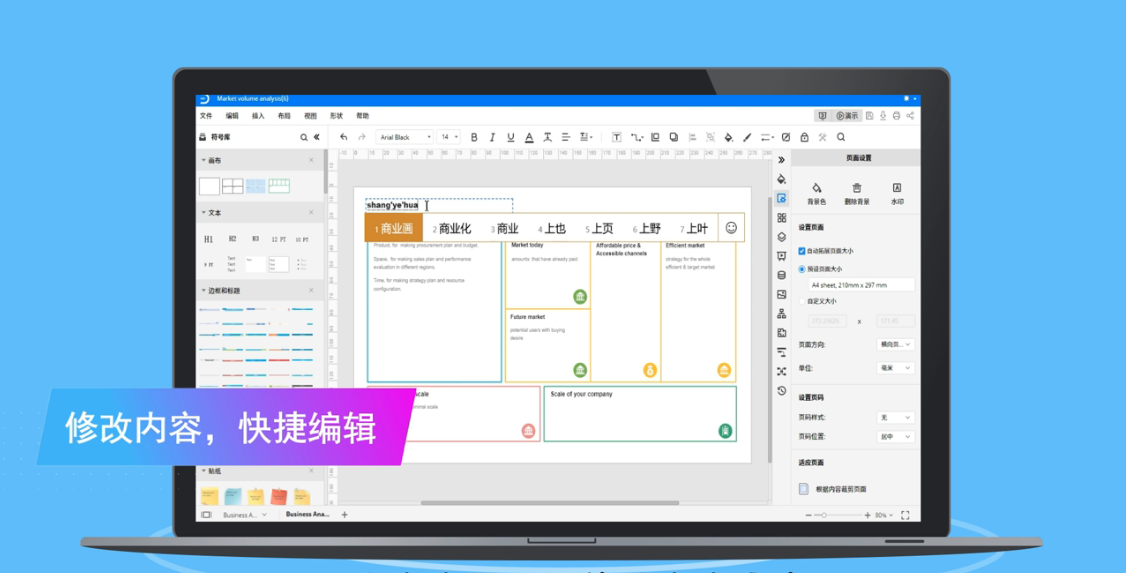Image resolution: width=1126 pixels, height=573 pixels.
Task: Open the font size 14 dropdown
Action: click(449, 137)
